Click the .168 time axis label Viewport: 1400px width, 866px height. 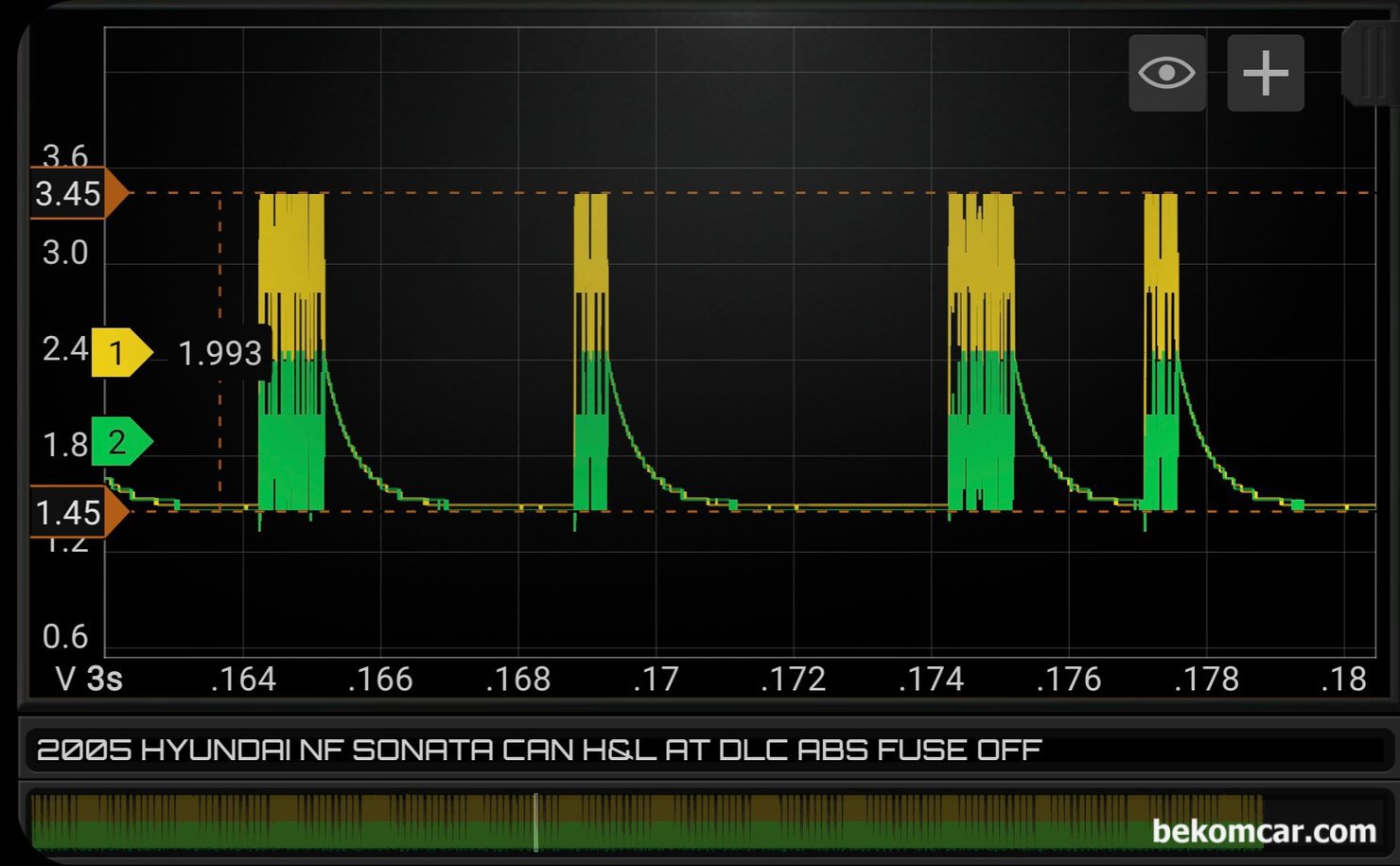tap(518, 680)
